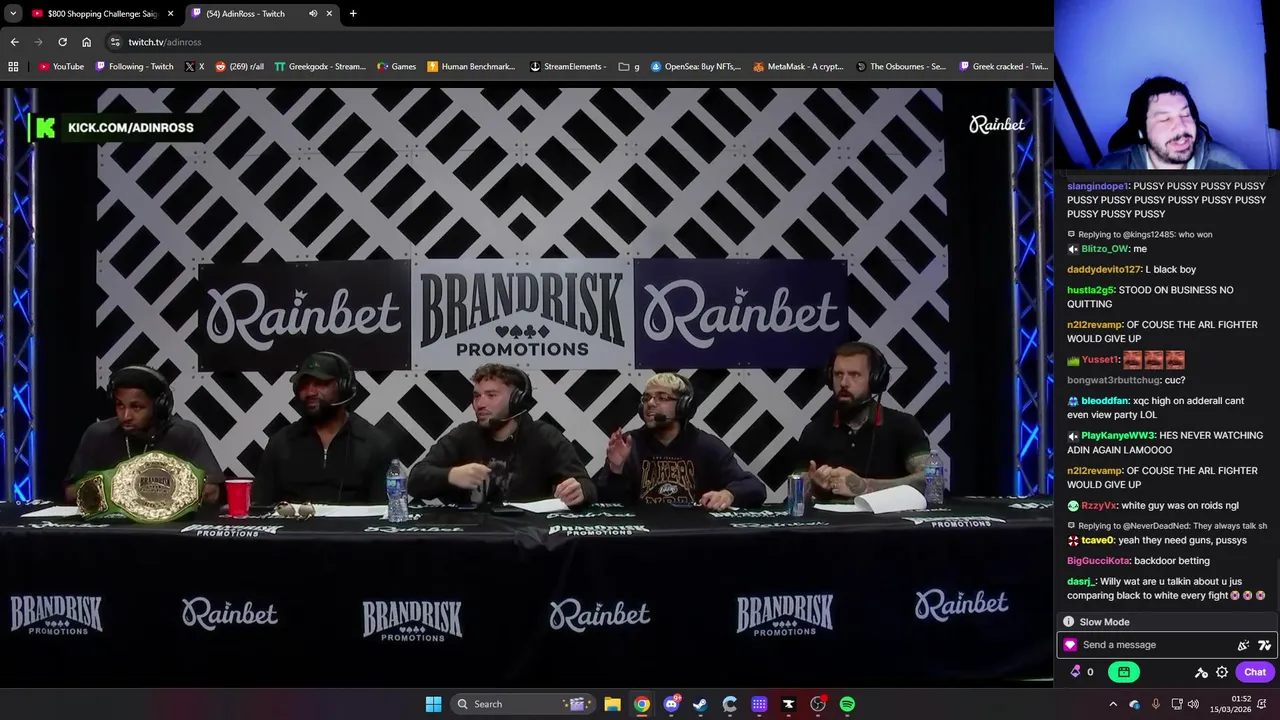Click the dasrj_ chat username
Screen dimensions: 1280x720
[1081, 581]
